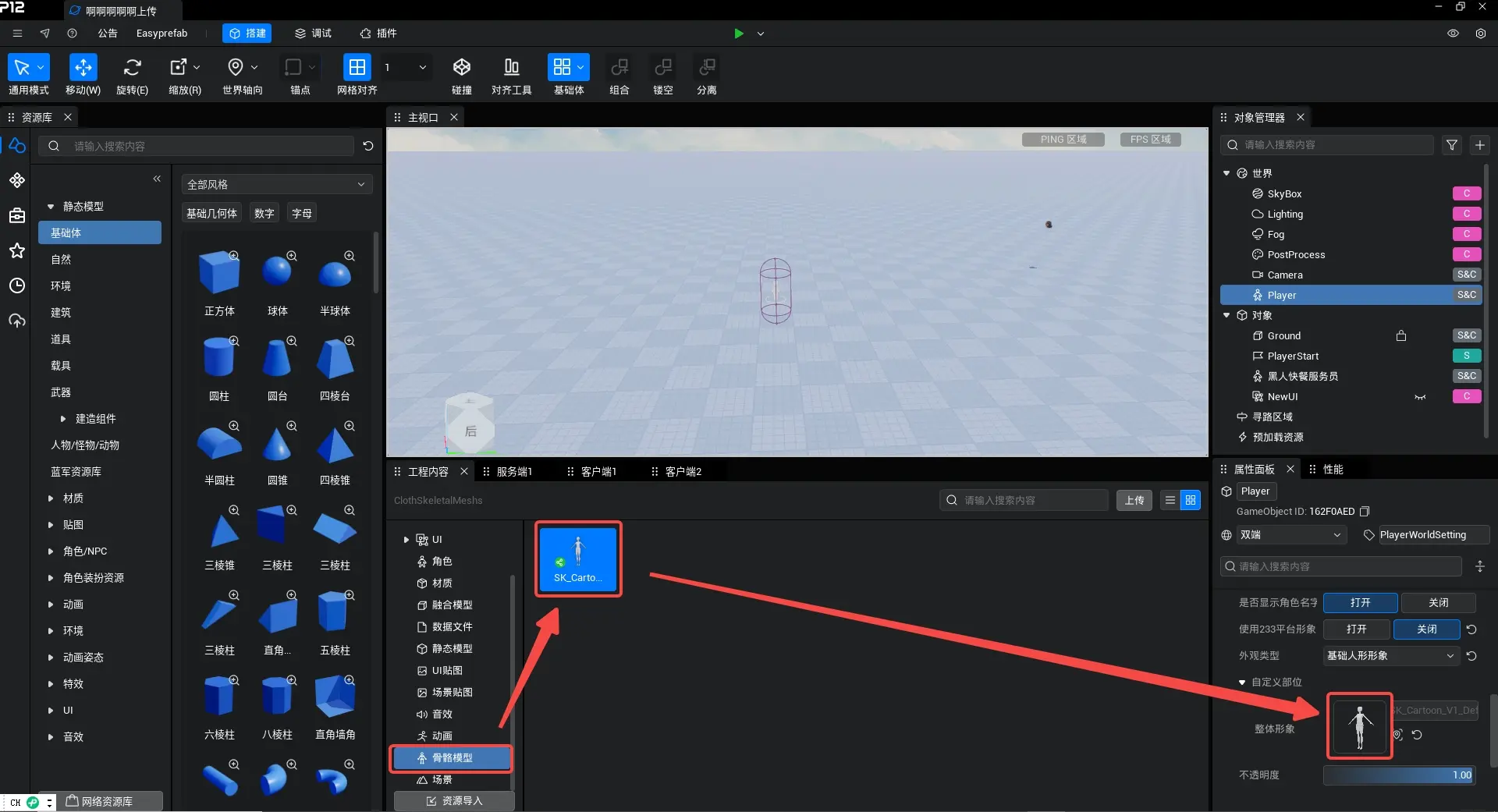Switch to the 调试 debug tab
This screenshot has width=1498, height=812.
313,34
